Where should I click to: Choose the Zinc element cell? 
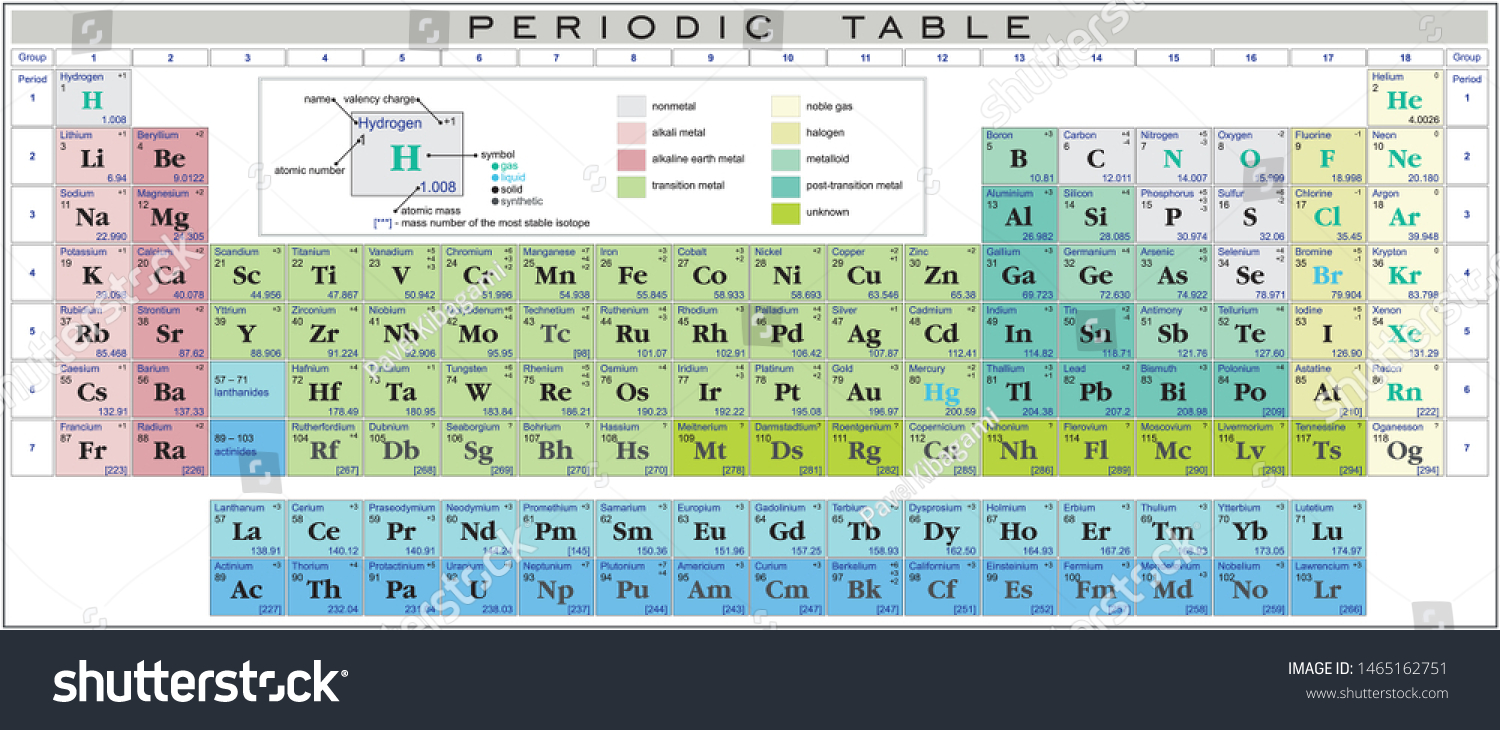pos(942,273)
